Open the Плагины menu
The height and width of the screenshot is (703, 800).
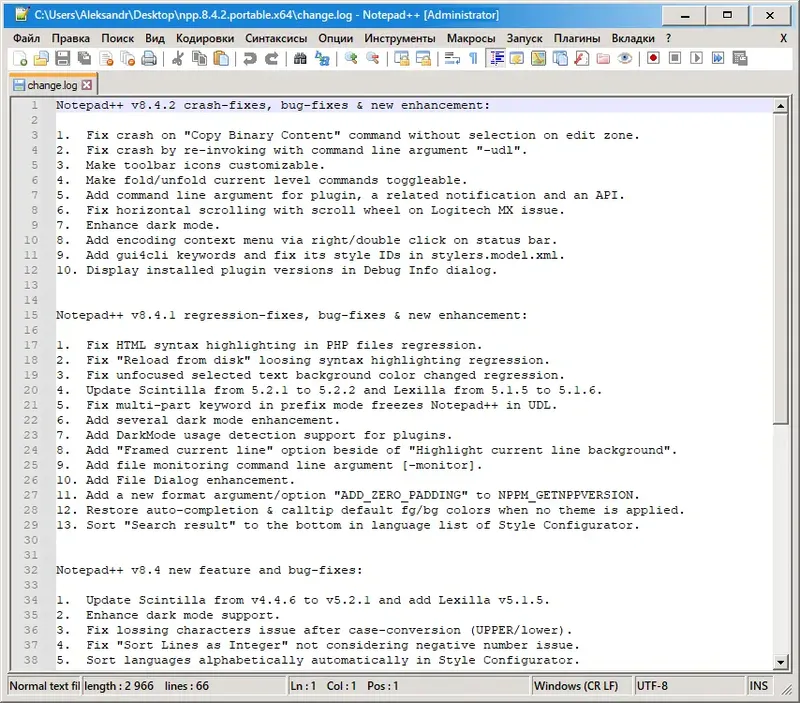click(577, 38)
